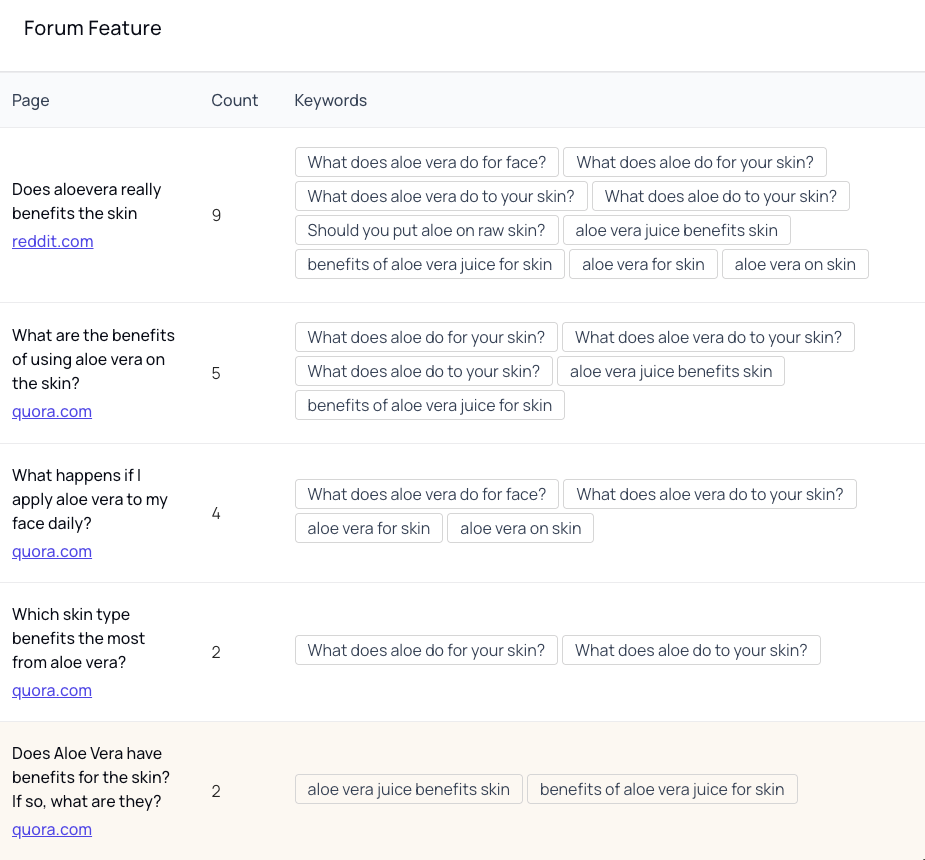This screenshot has height=860, width=925.
Task: Open the reddit.com link
Action: pos(52,241)
